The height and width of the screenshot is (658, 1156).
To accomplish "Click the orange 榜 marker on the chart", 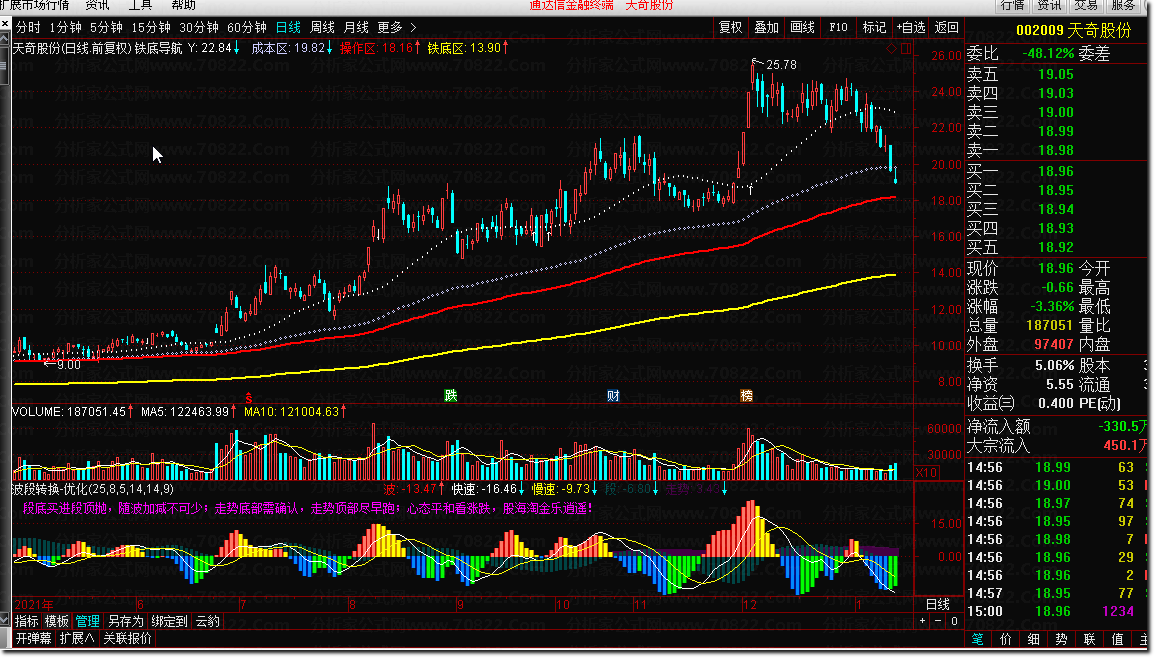I will pyautogui.click(x=746, y=396).
